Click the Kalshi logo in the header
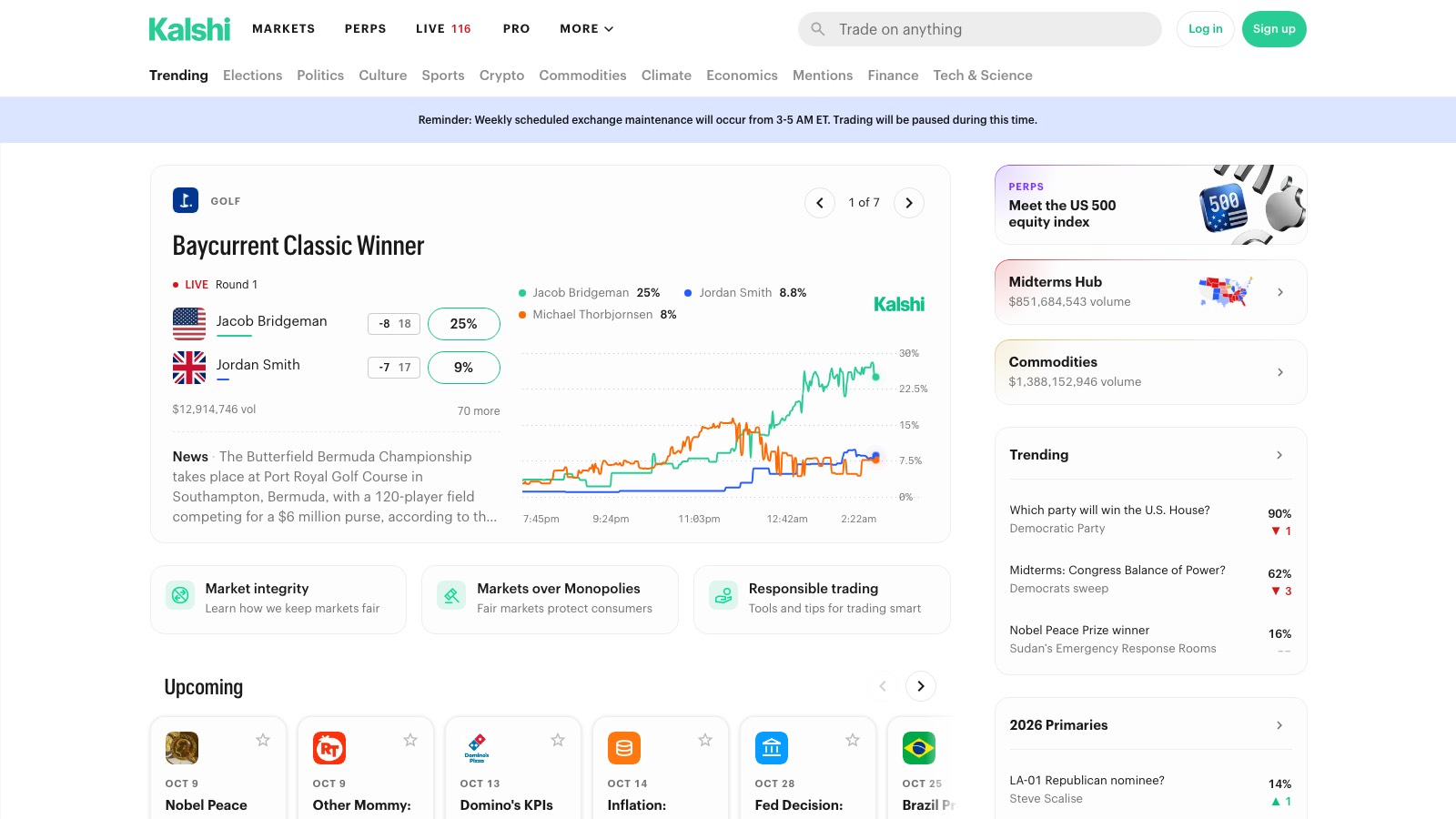The width and height of the screenshot is (1456, 819). [189, 29]
